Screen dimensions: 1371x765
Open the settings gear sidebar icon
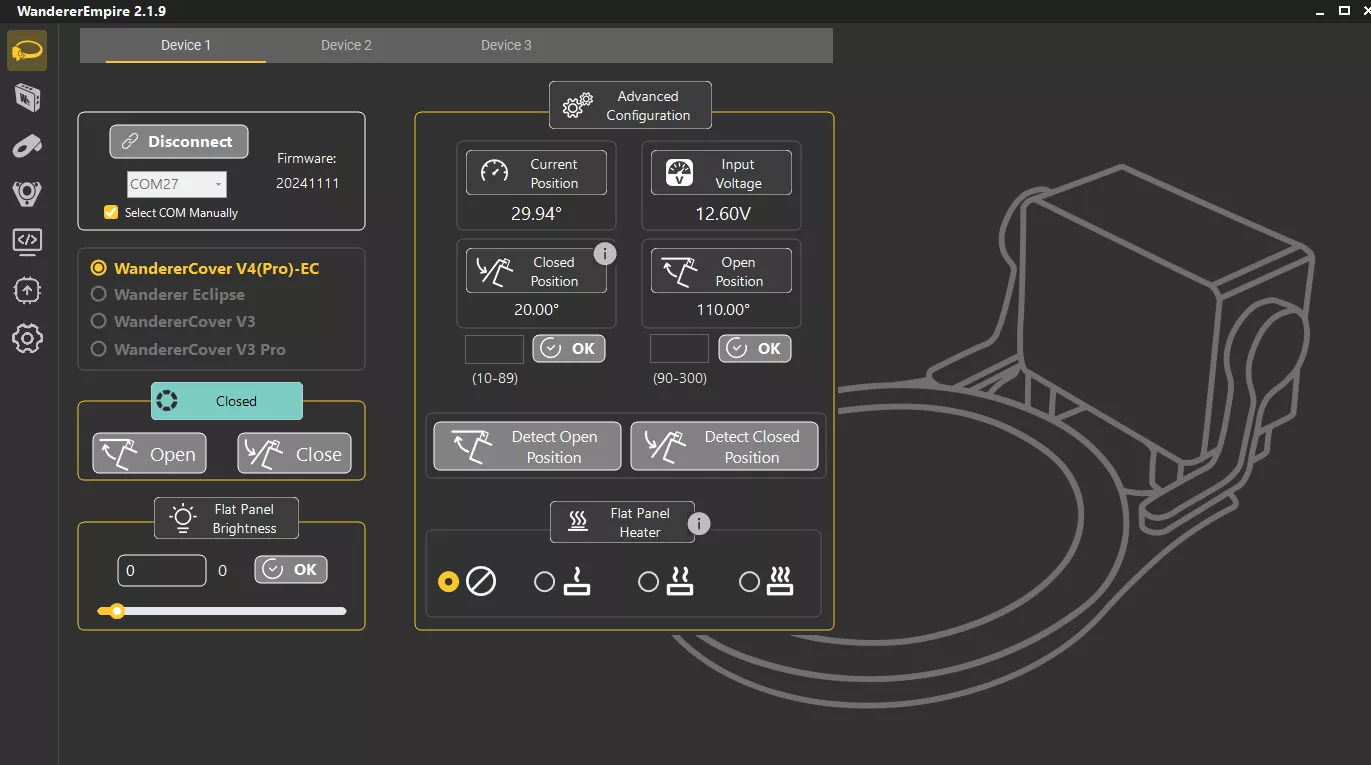point(27,338)
